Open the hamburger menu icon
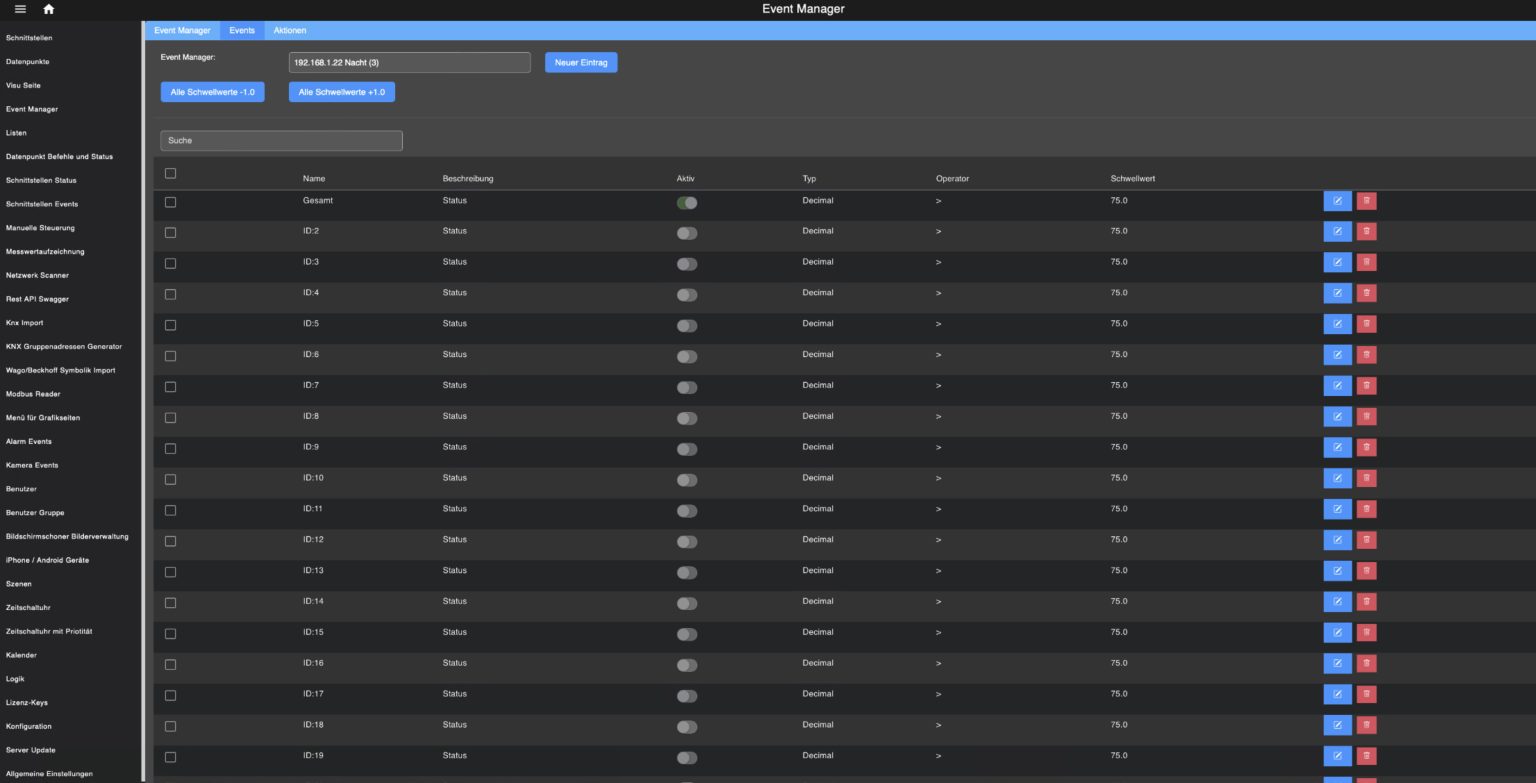The height and width of the screenshot is (783, 1536). point(20,9)
